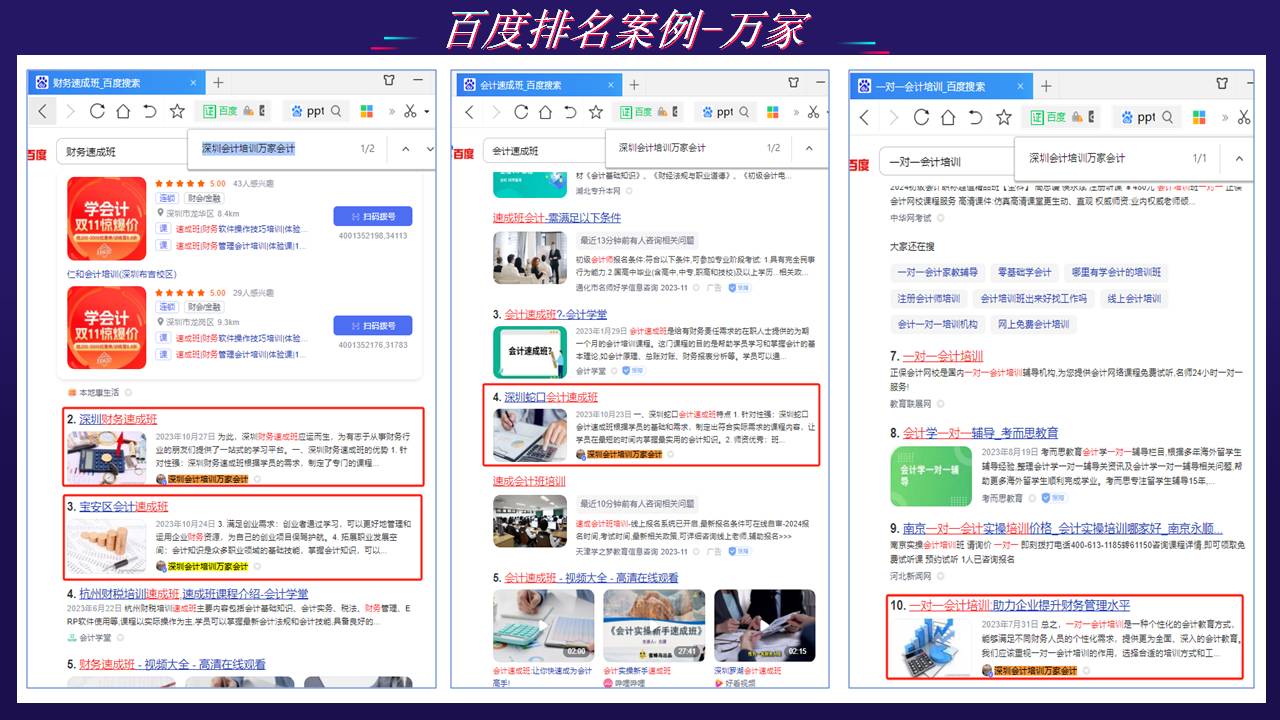Open the 深圳财务速成班 search result link
This screenshot has width=1280, height=720.
pyautogui.click(x=118, y=419)
